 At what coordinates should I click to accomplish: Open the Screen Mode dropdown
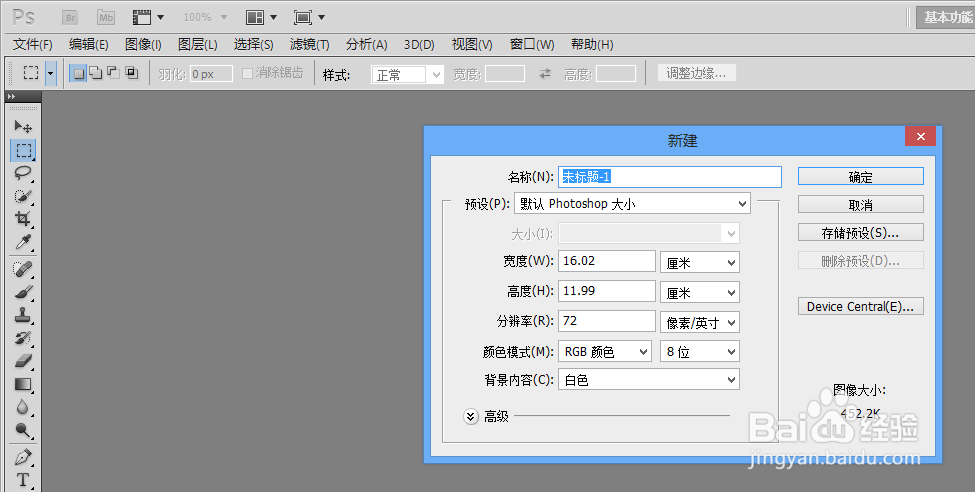point(309,17)
